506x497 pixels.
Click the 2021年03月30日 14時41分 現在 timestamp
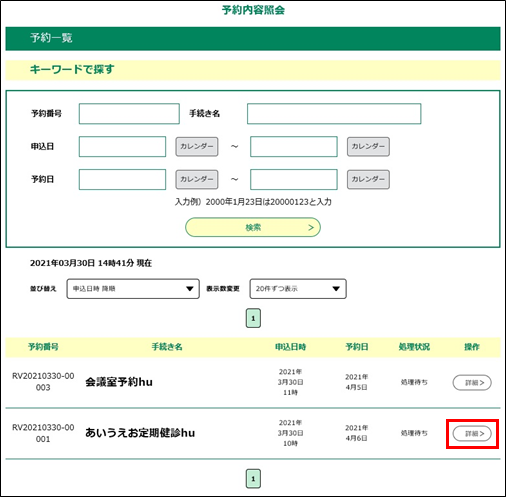pos(91,263)
